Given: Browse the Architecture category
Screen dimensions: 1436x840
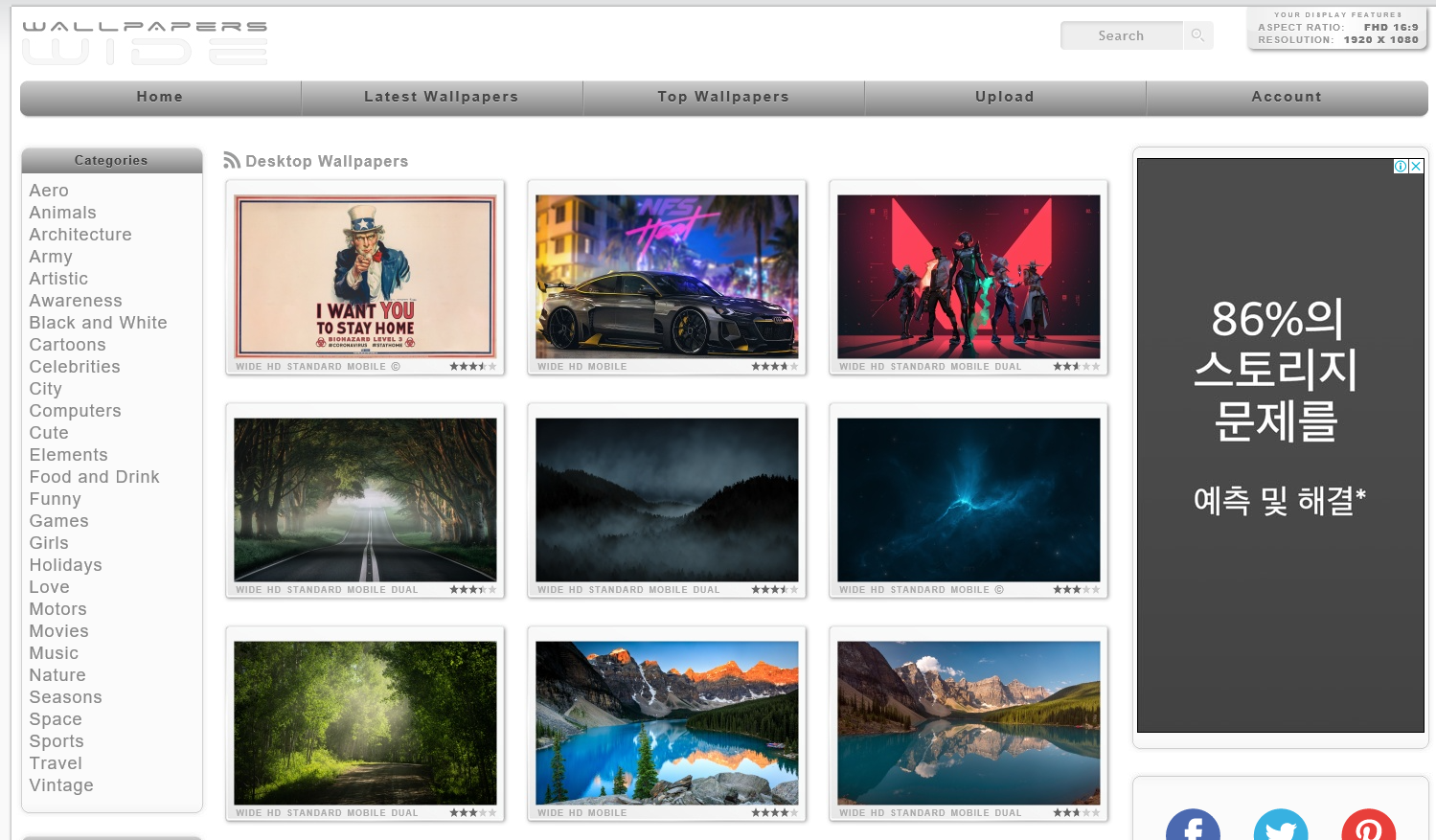Looking at the screenshot, I should (80, 235).
